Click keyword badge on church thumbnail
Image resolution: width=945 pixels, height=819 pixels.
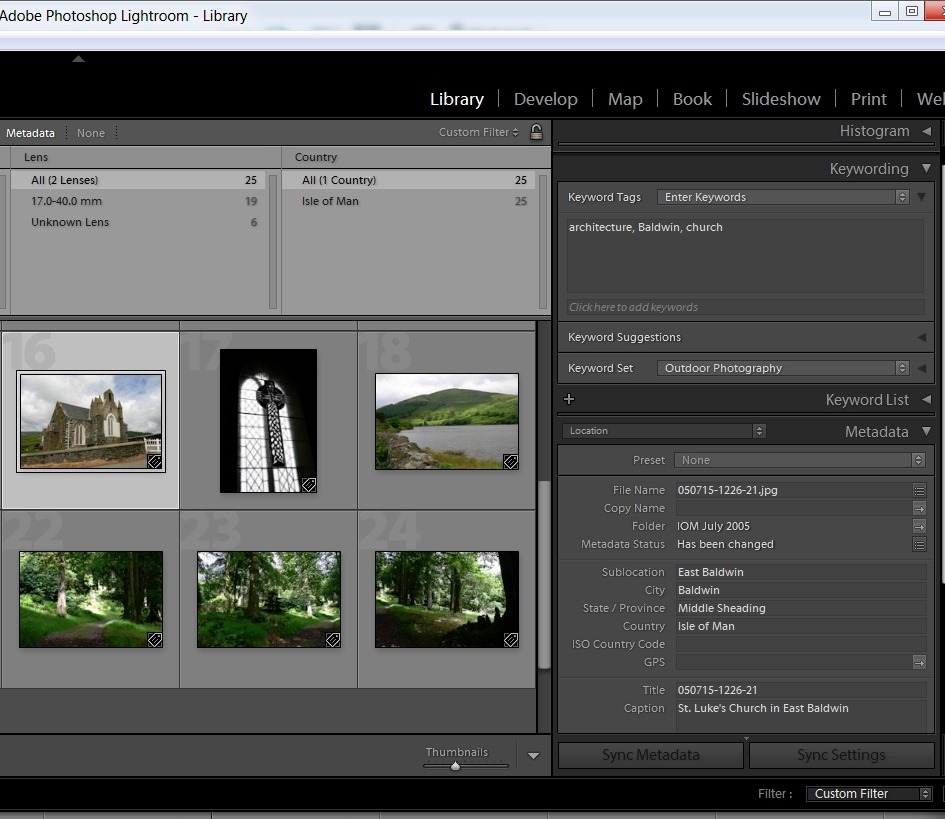tap(155, 462)
